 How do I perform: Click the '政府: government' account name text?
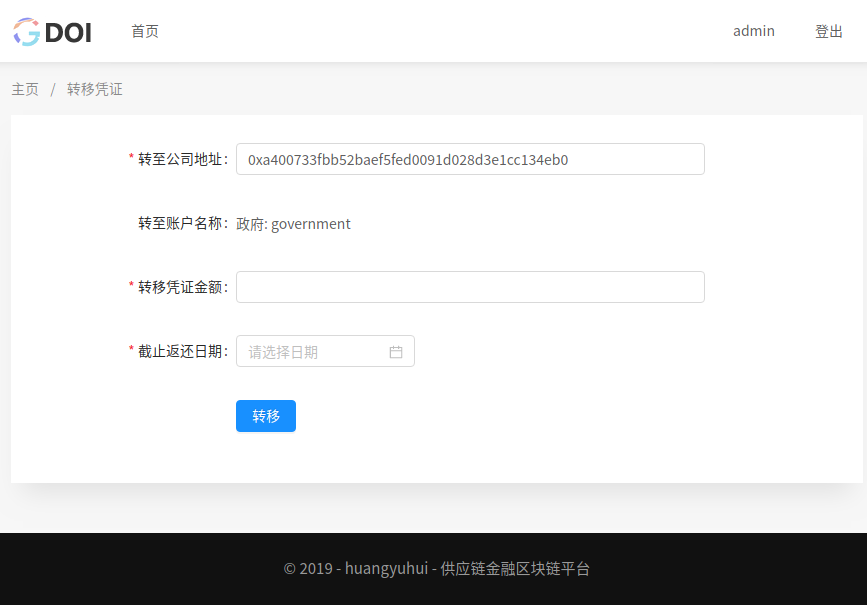(293, 224)
